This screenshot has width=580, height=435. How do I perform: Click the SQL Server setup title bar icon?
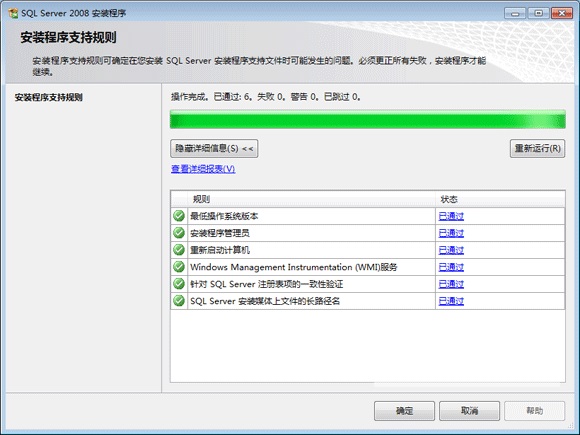[13, 13]
